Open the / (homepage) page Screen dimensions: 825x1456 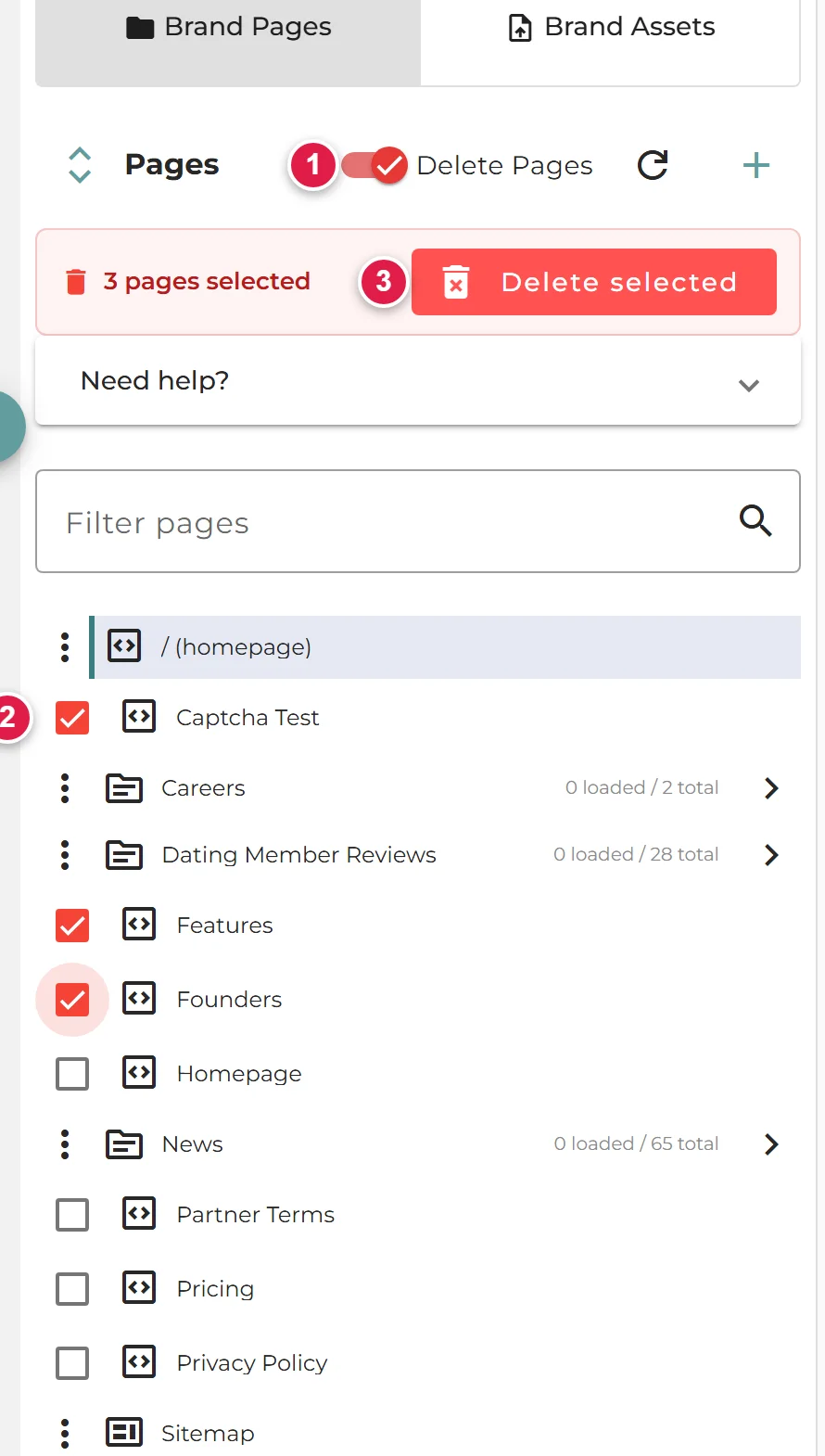(x=236, y=647)
